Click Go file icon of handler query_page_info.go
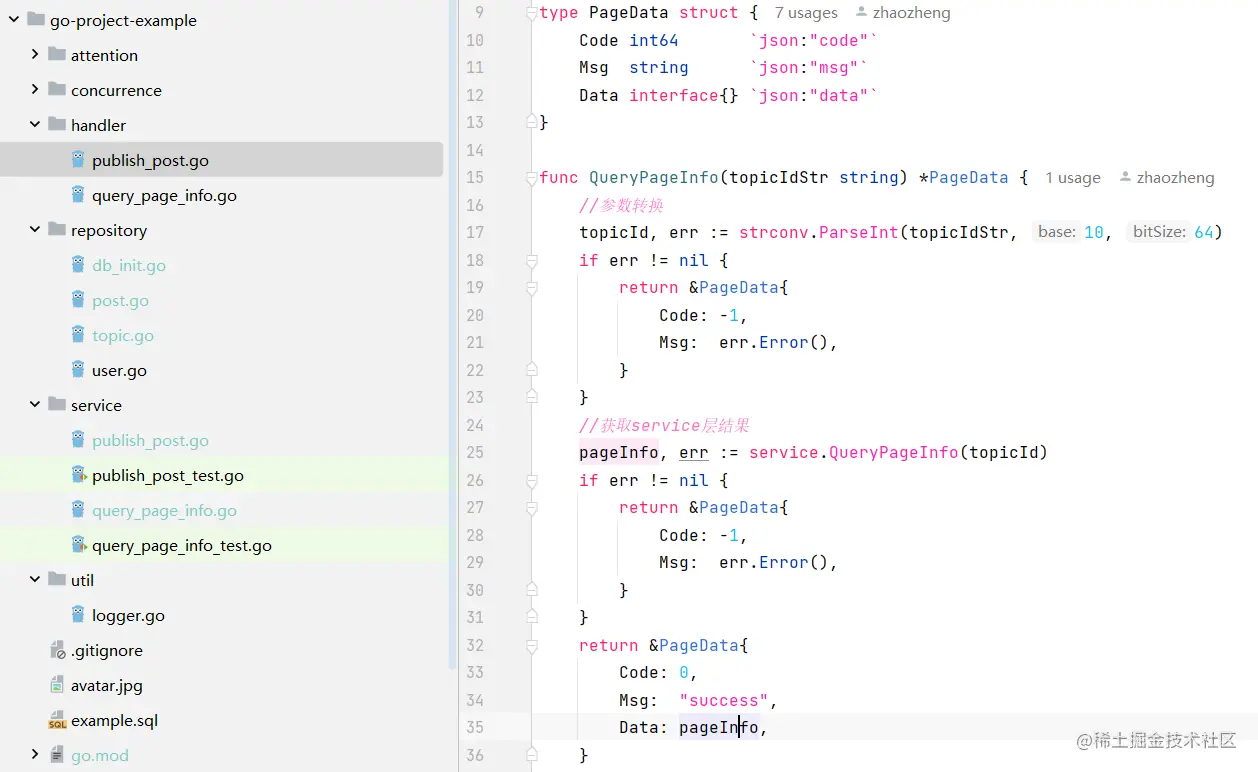Image resolution: width=1258 pixels, height=772 pixels. [78, 195]
